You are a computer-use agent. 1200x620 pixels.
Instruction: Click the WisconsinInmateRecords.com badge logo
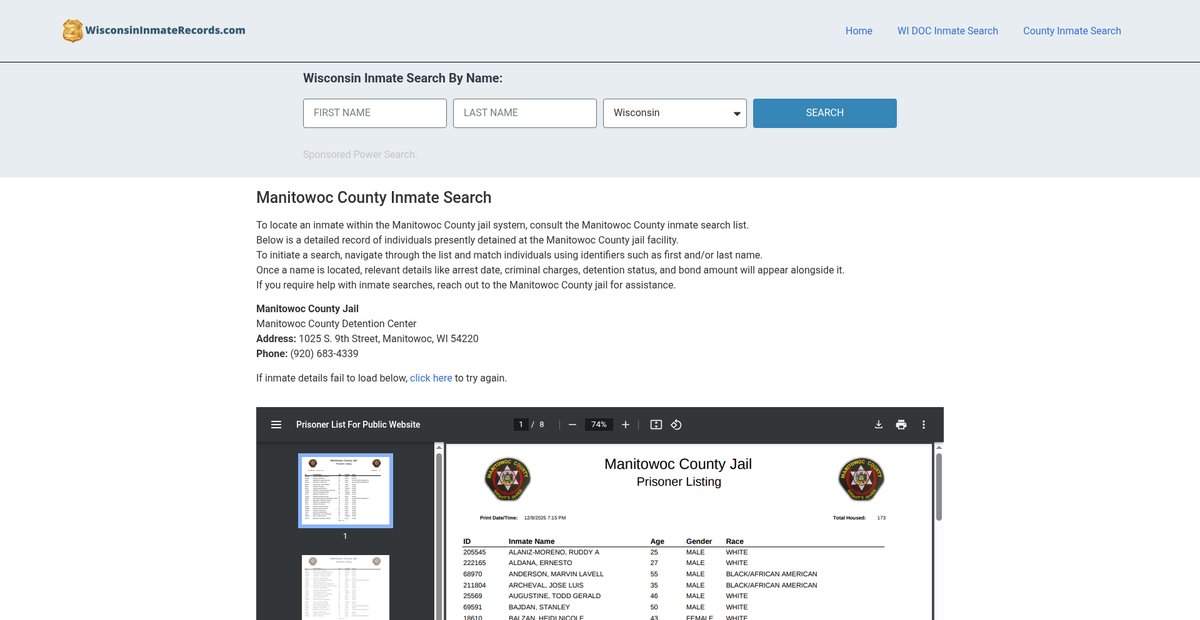pyautogui.click(x=154, y=30)
